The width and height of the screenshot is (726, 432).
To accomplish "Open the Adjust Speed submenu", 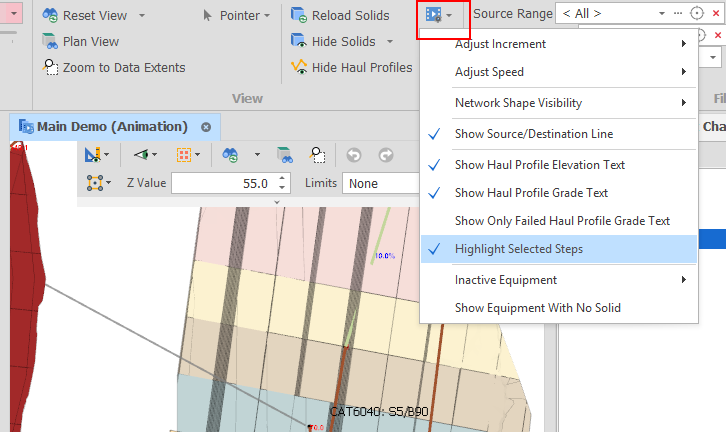I will [x=559, y=72].
